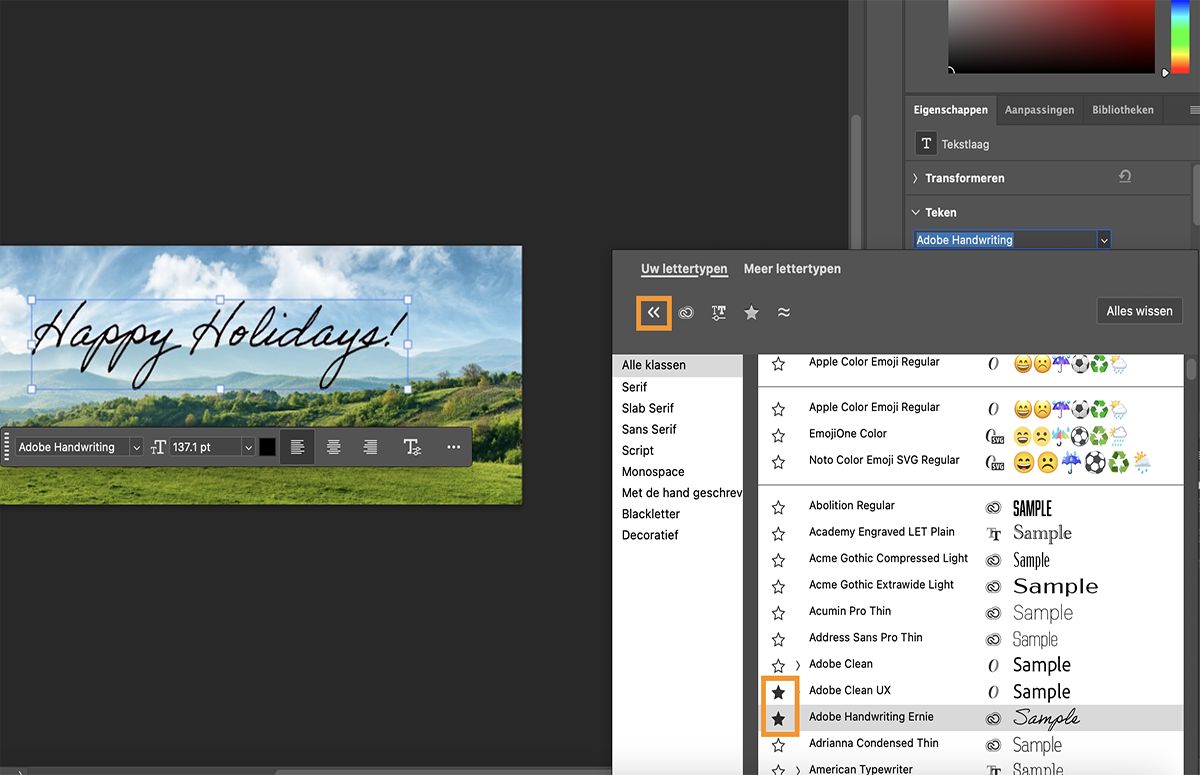Show only variable fonts with TT icon
1200x775 pixels.
[x=718, y=312]
